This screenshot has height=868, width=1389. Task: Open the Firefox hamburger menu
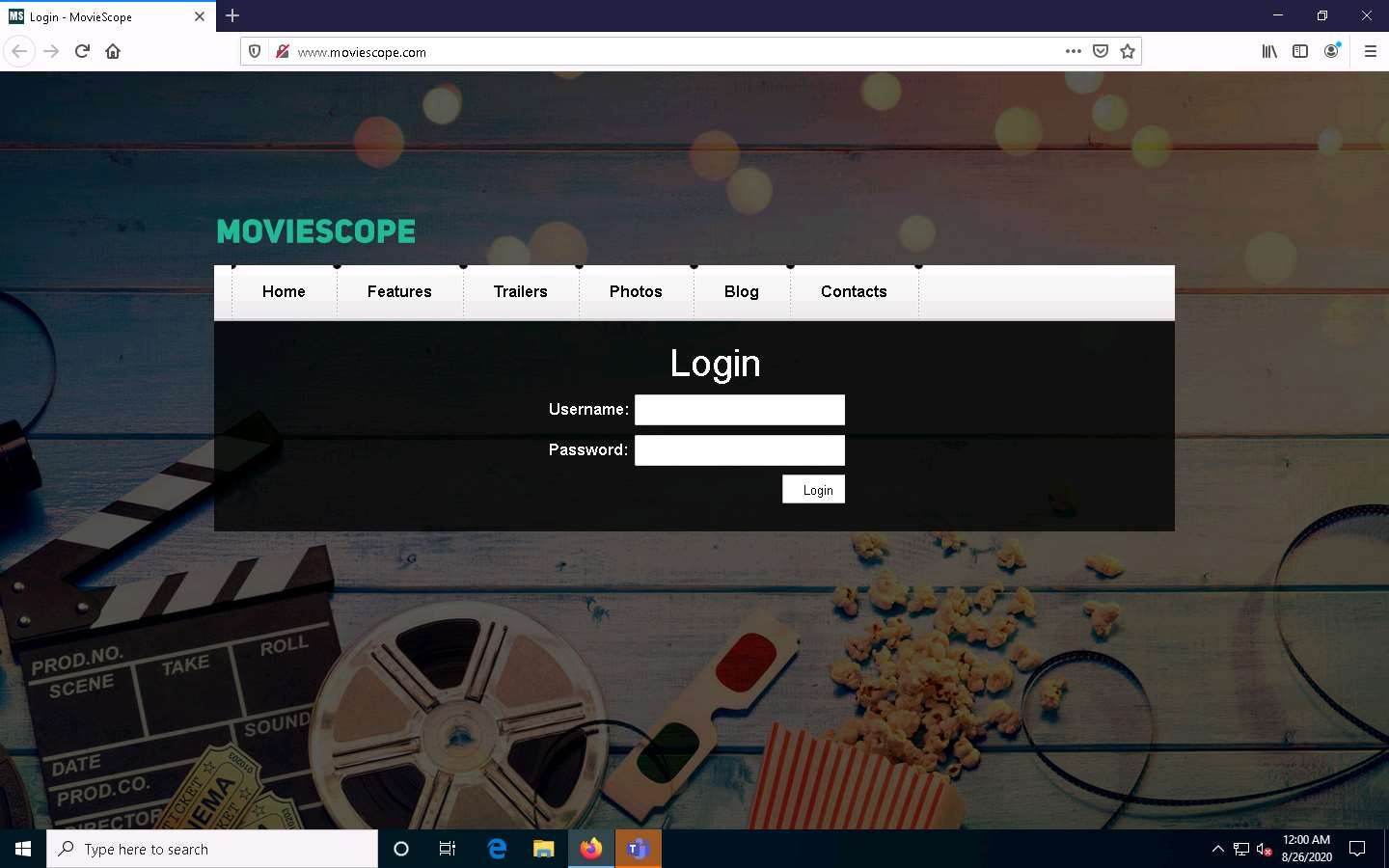coord(1370,51)
